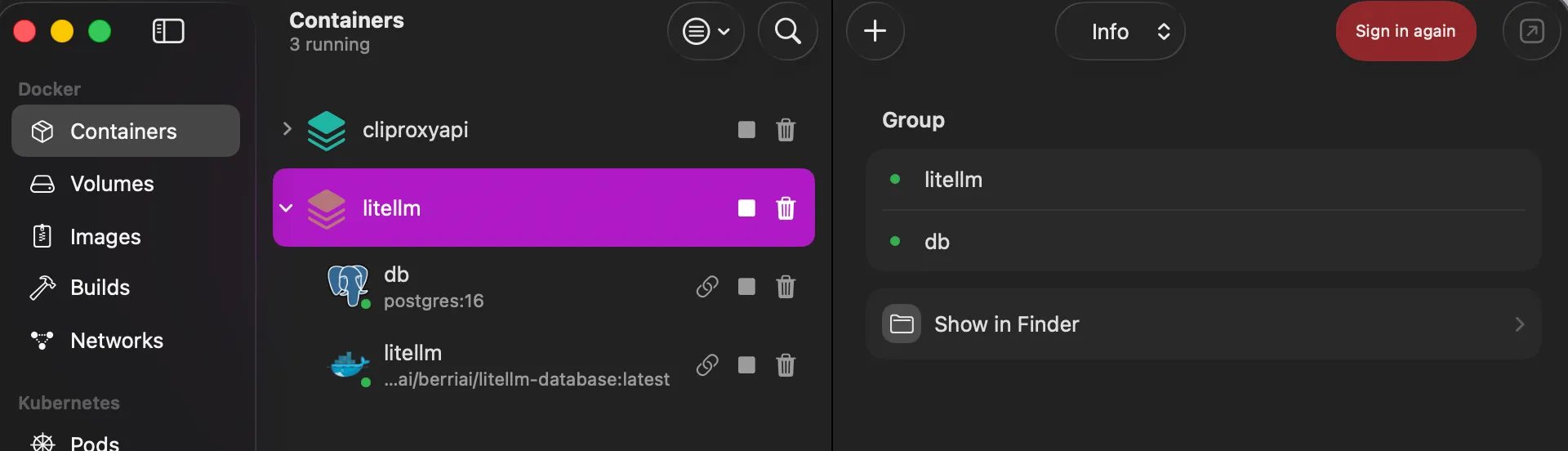The height and width of the screenshot is (451, 1568).
Task: Open link for litellm-database container
Action: [x=707, y=365]
